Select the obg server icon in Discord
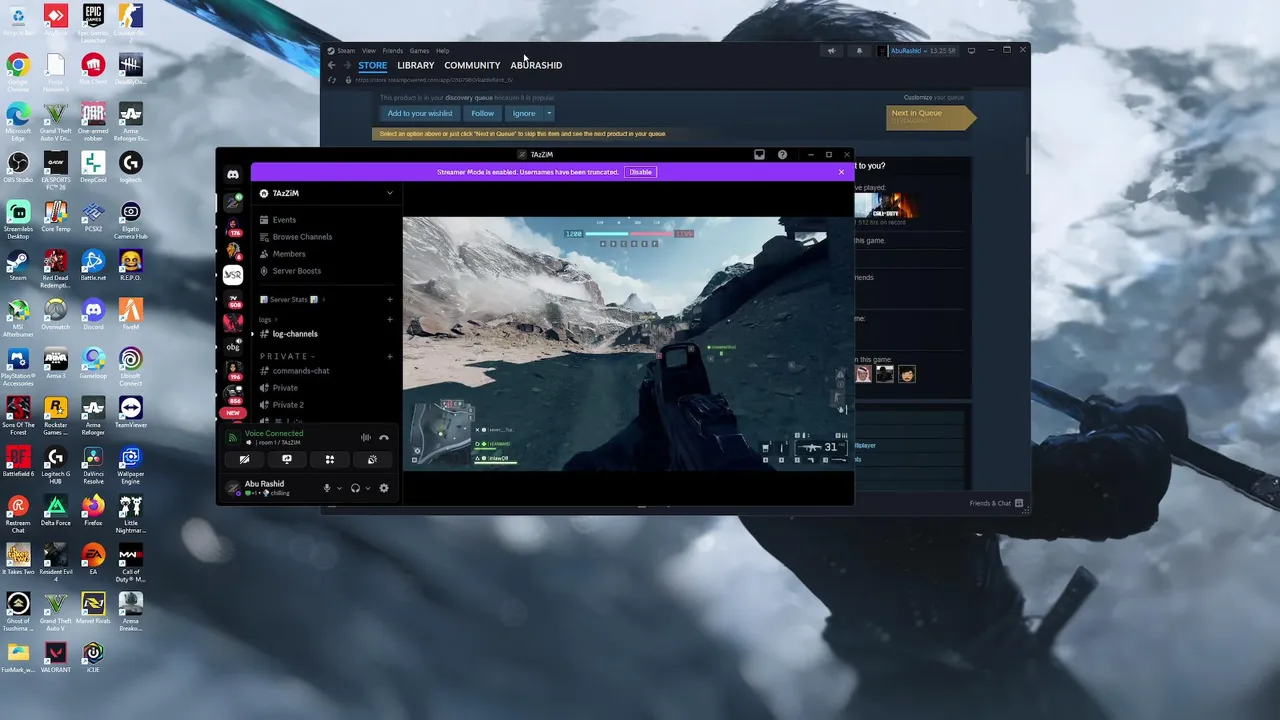This screenshot has width=1280, height=720. [x=233, y=347]
